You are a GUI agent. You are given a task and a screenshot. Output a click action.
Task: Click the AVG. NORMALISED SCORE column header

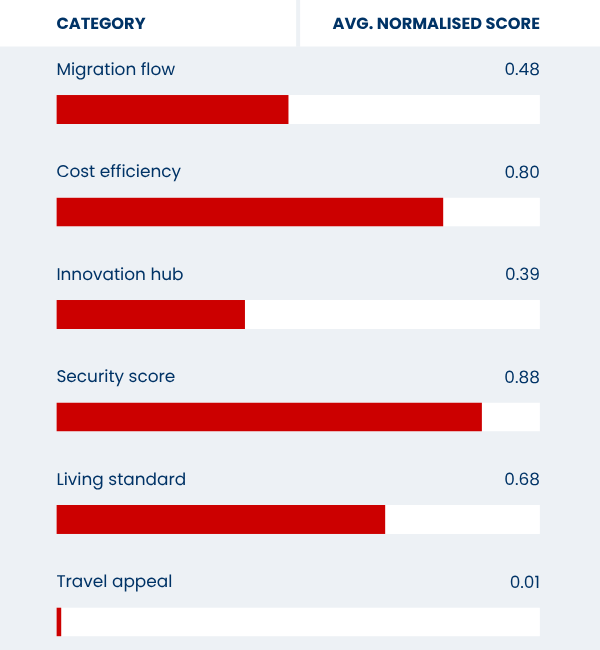point(435,23)
